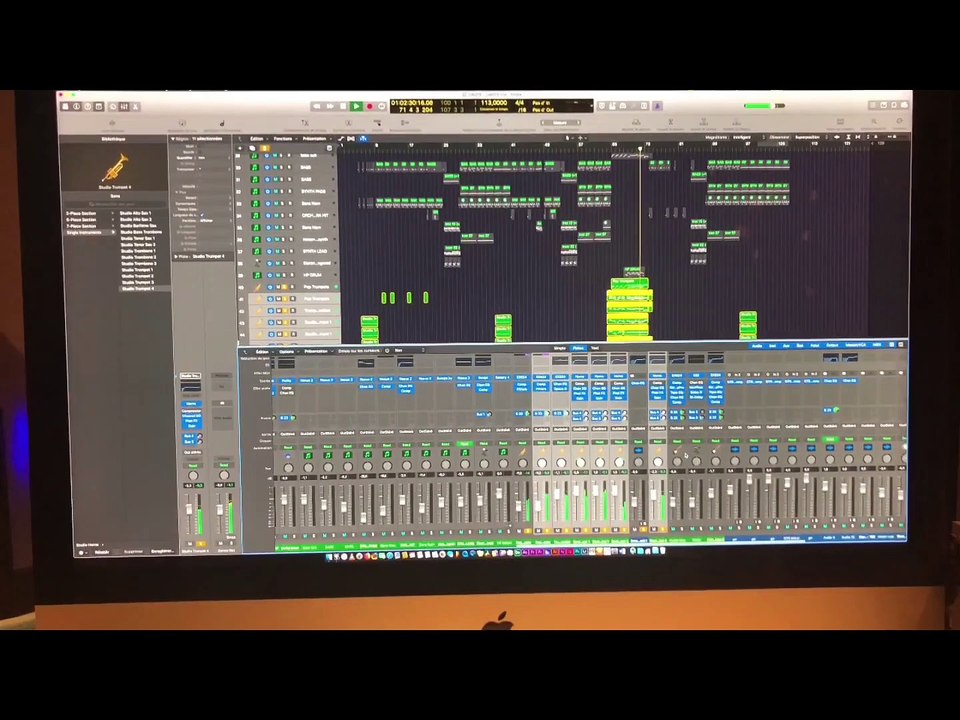Open the Loop Browser from control bar
Image resolution: width=960 pixels, height=720 pixels.
tap(893, 105)
